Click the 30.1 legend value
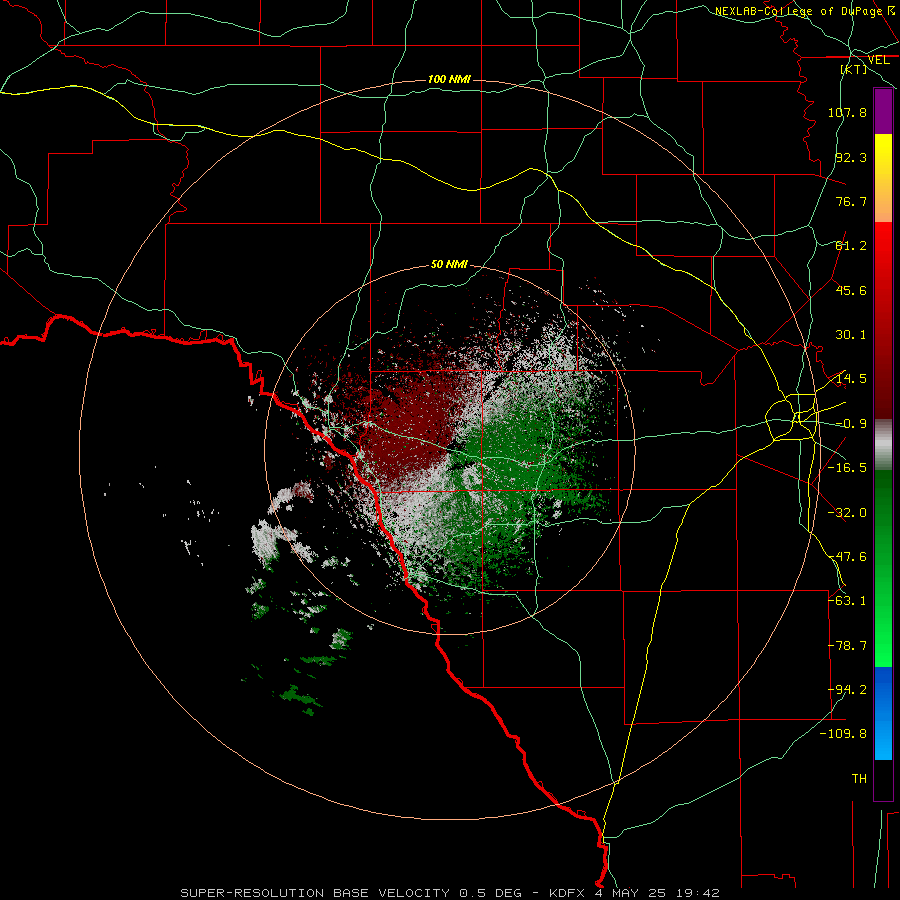 coord(851,335)
